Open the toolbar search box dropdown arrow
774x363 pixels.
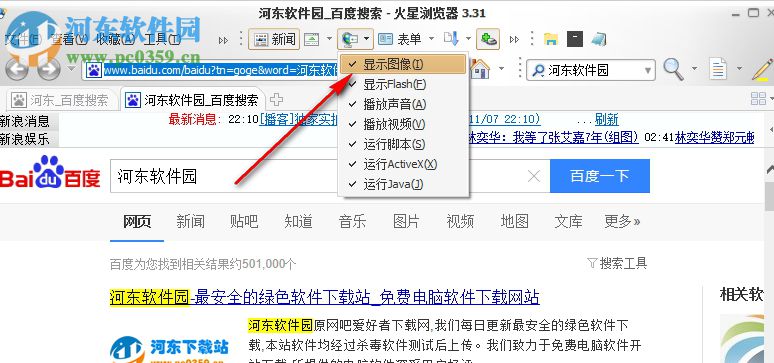click(648, 71)
